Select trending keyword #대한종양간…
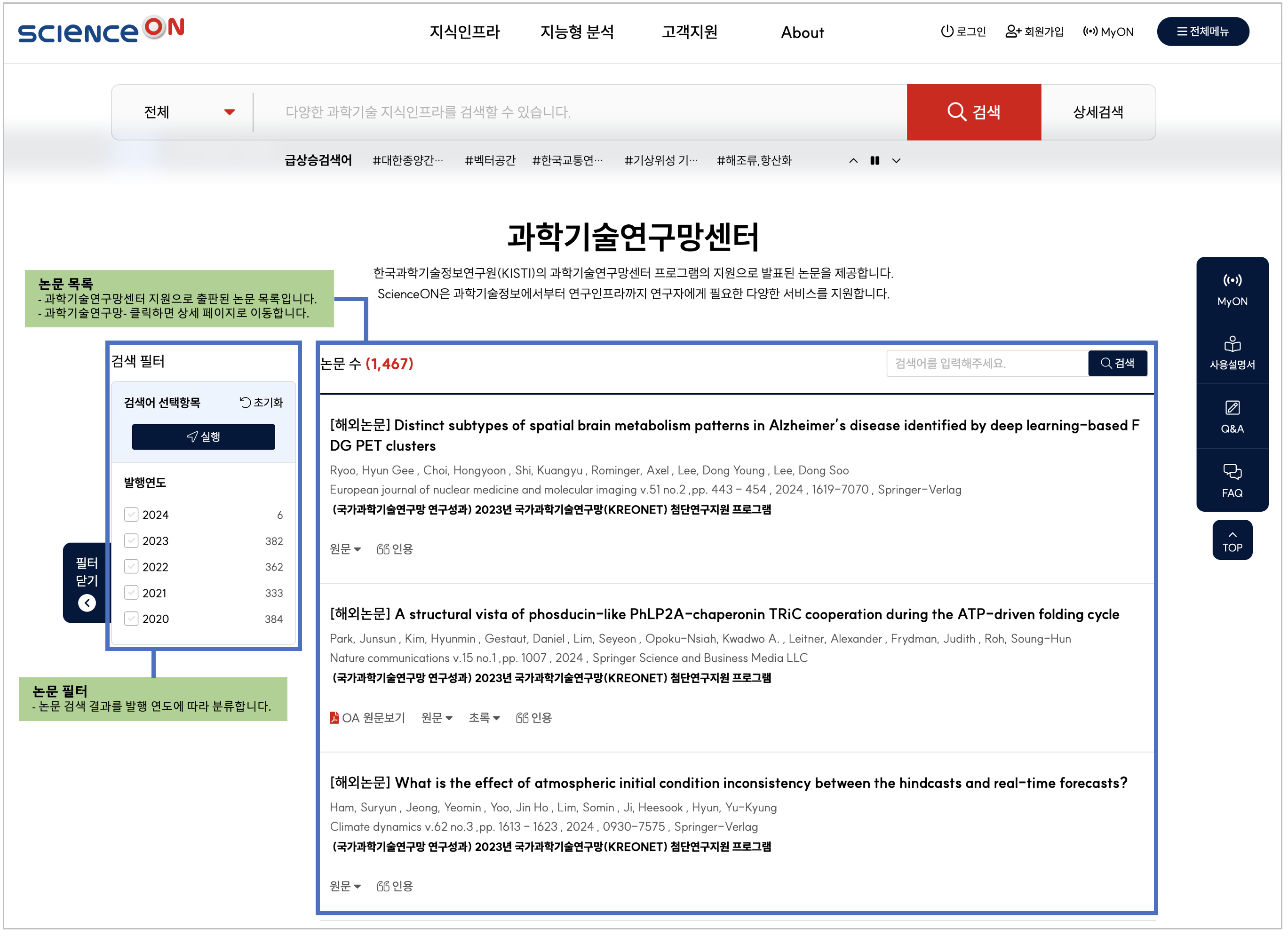 coord(408,161)
